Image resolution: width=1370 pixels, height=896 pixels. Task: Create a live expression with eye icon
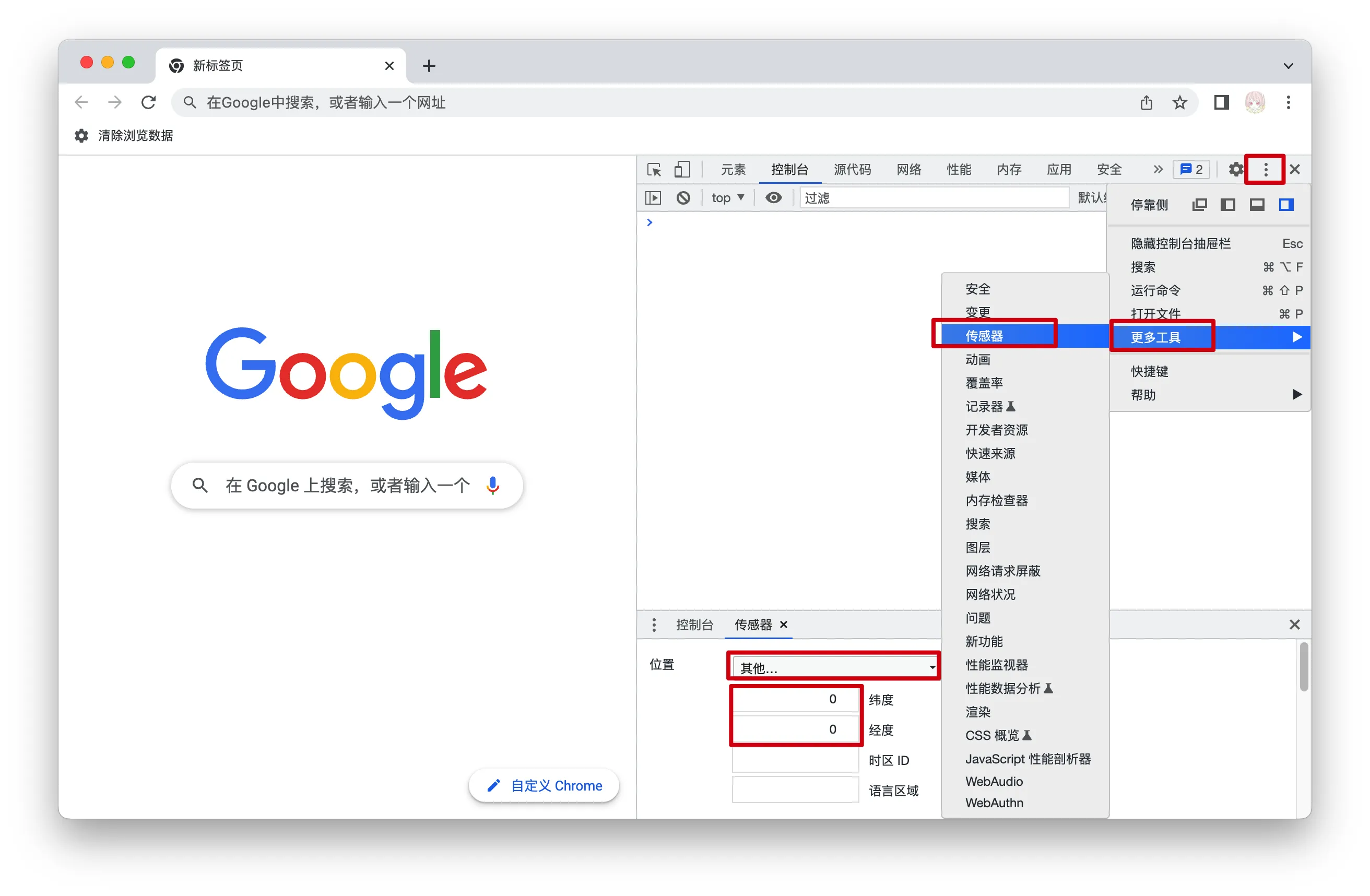click(773, 197)
